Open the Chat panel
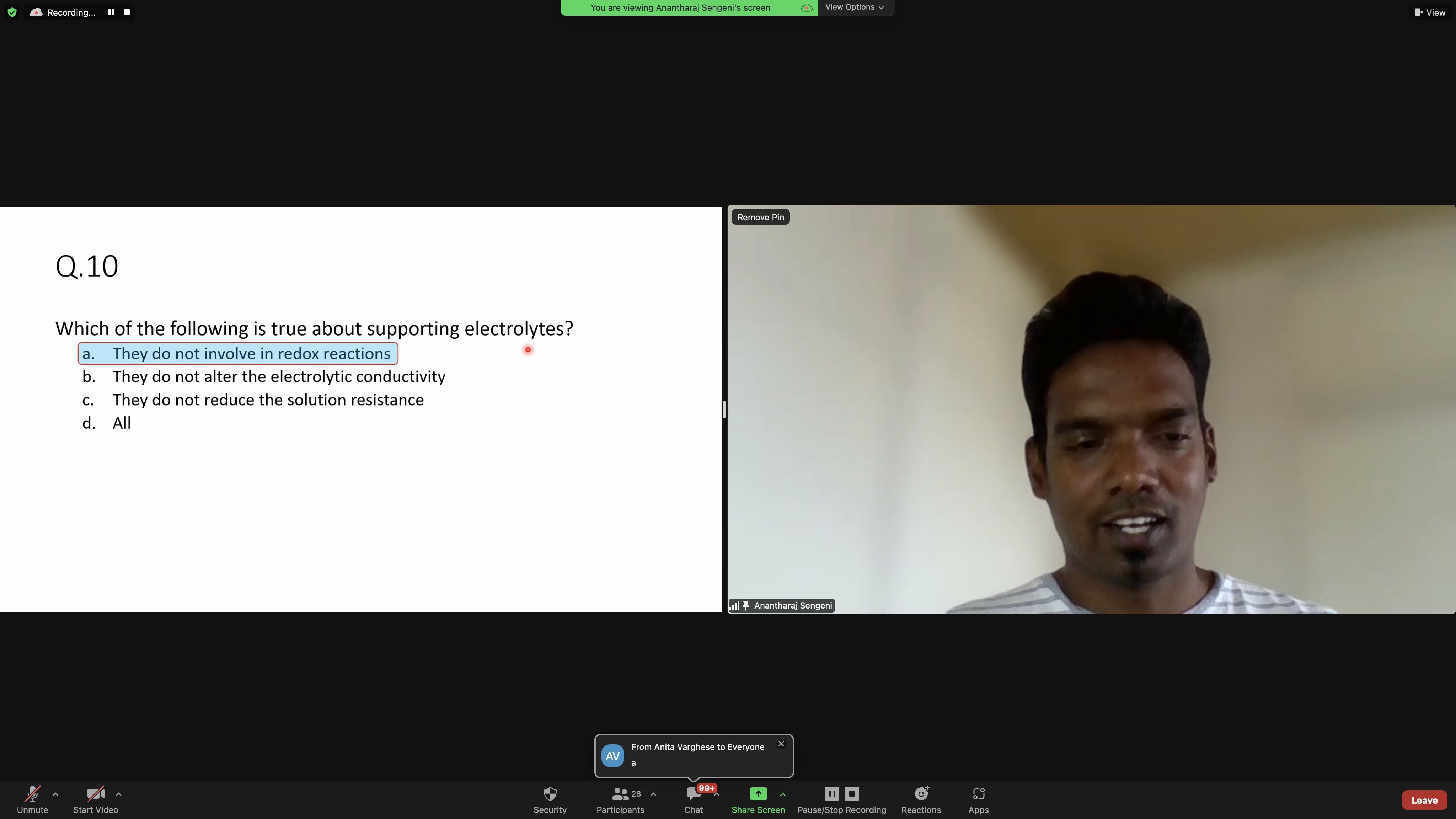The width and height of the screenshot is (1456, 819). pos(693,795)
